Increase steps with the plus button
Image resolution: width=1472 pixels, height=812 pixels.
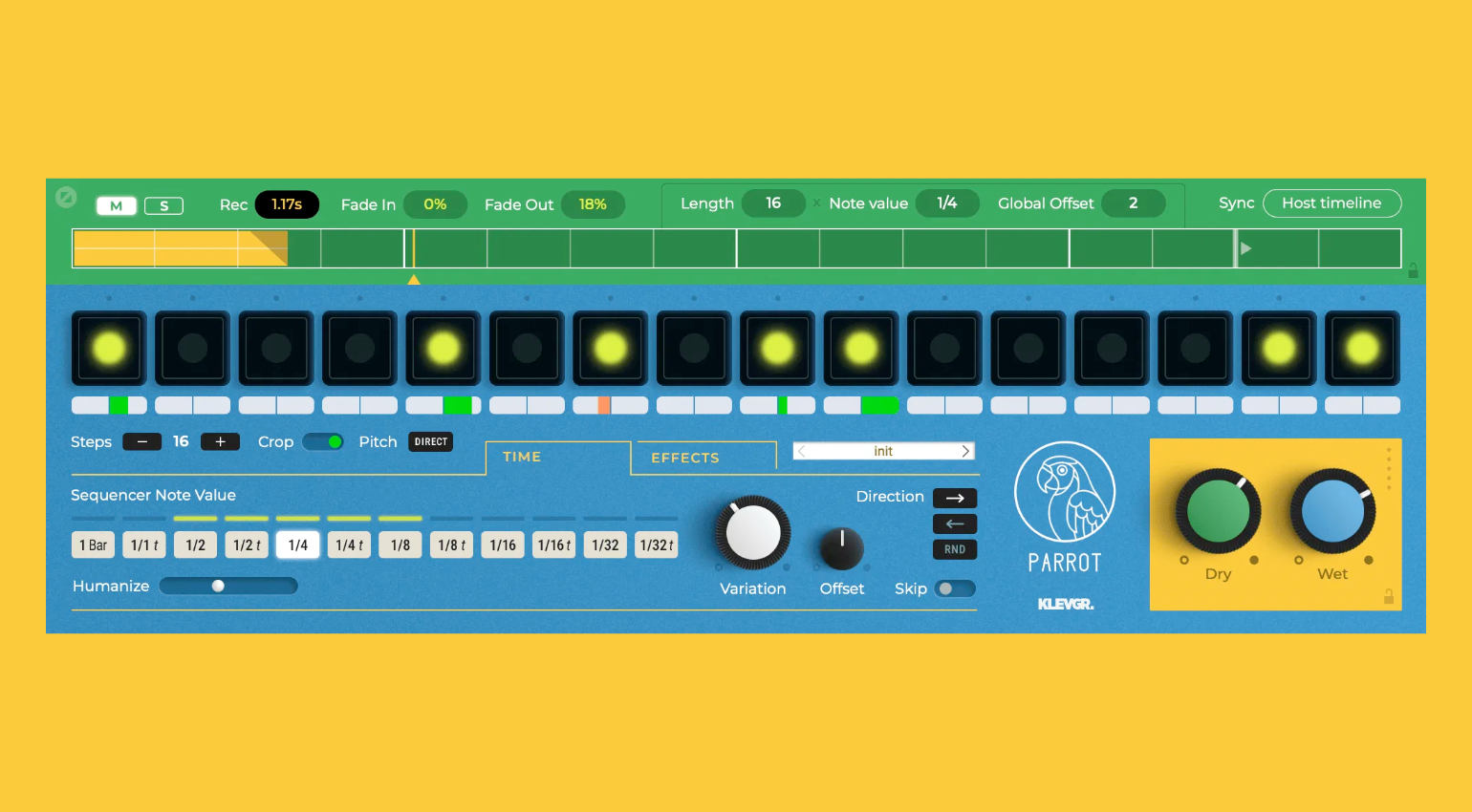[220, 441]
